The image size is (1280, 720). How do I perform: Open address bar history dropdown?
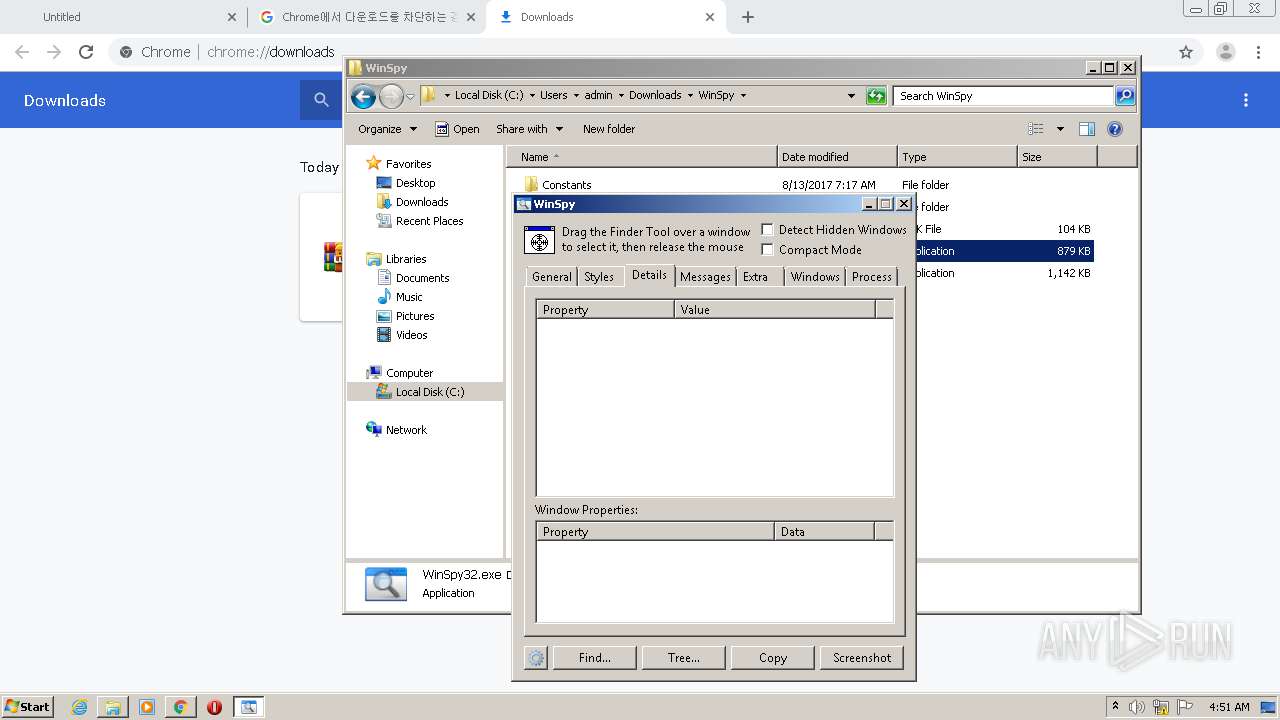[851, 96]
